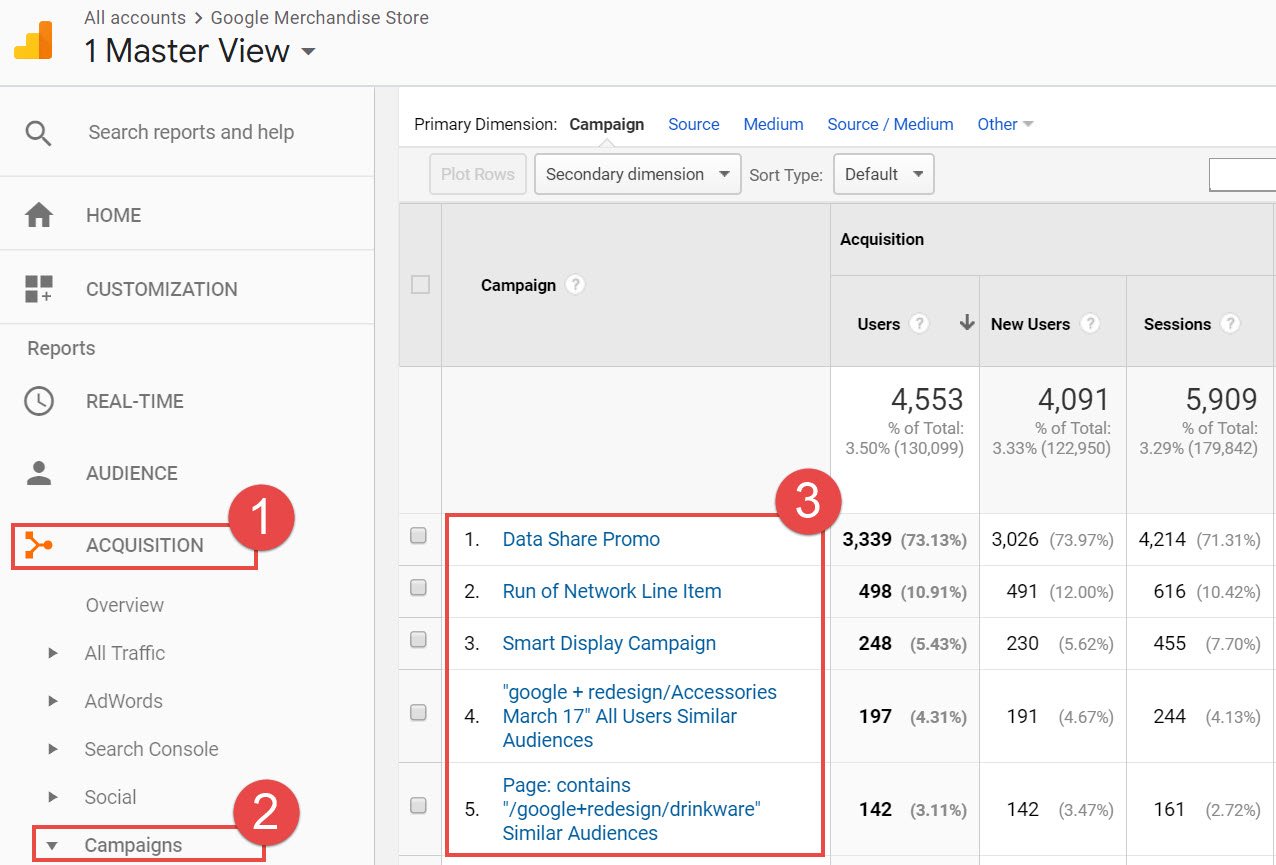Toggle the select-all checkbox in table header
1276x865 pixels.
(421, 285)
